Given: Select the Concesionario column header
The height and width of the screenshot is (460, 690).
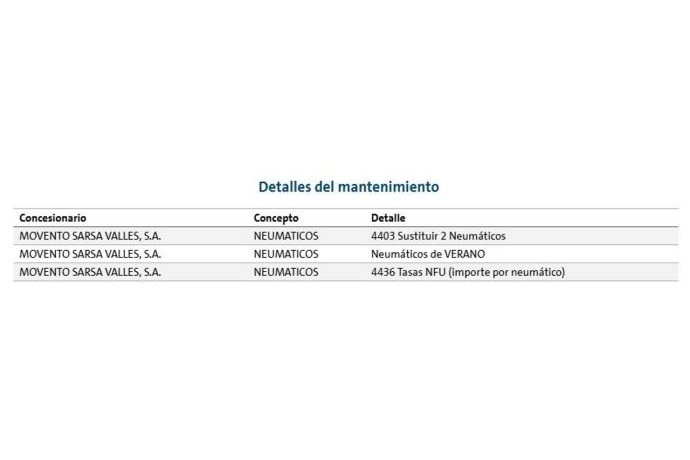Looking at the screenshot, I should (x=53, y=218).
